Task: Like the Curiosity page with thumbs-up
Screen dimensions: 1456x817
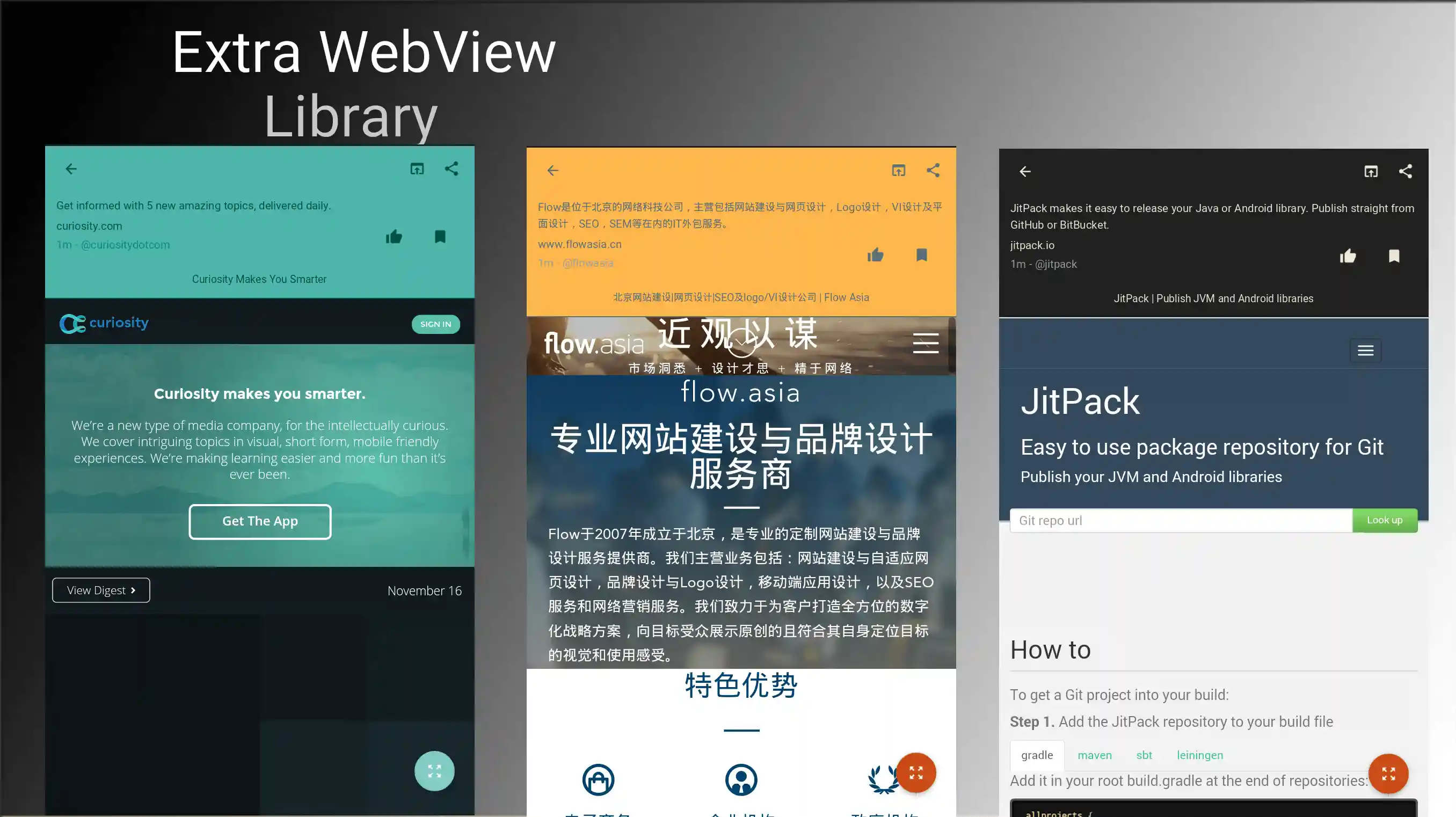Action: pyautogui.click(x=394, y=237)
